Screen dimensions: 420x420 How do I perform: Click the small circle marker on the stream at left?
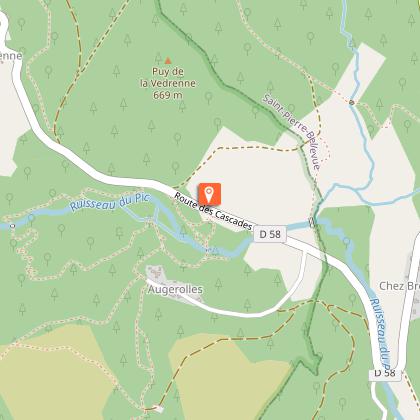tap(13, 226)
